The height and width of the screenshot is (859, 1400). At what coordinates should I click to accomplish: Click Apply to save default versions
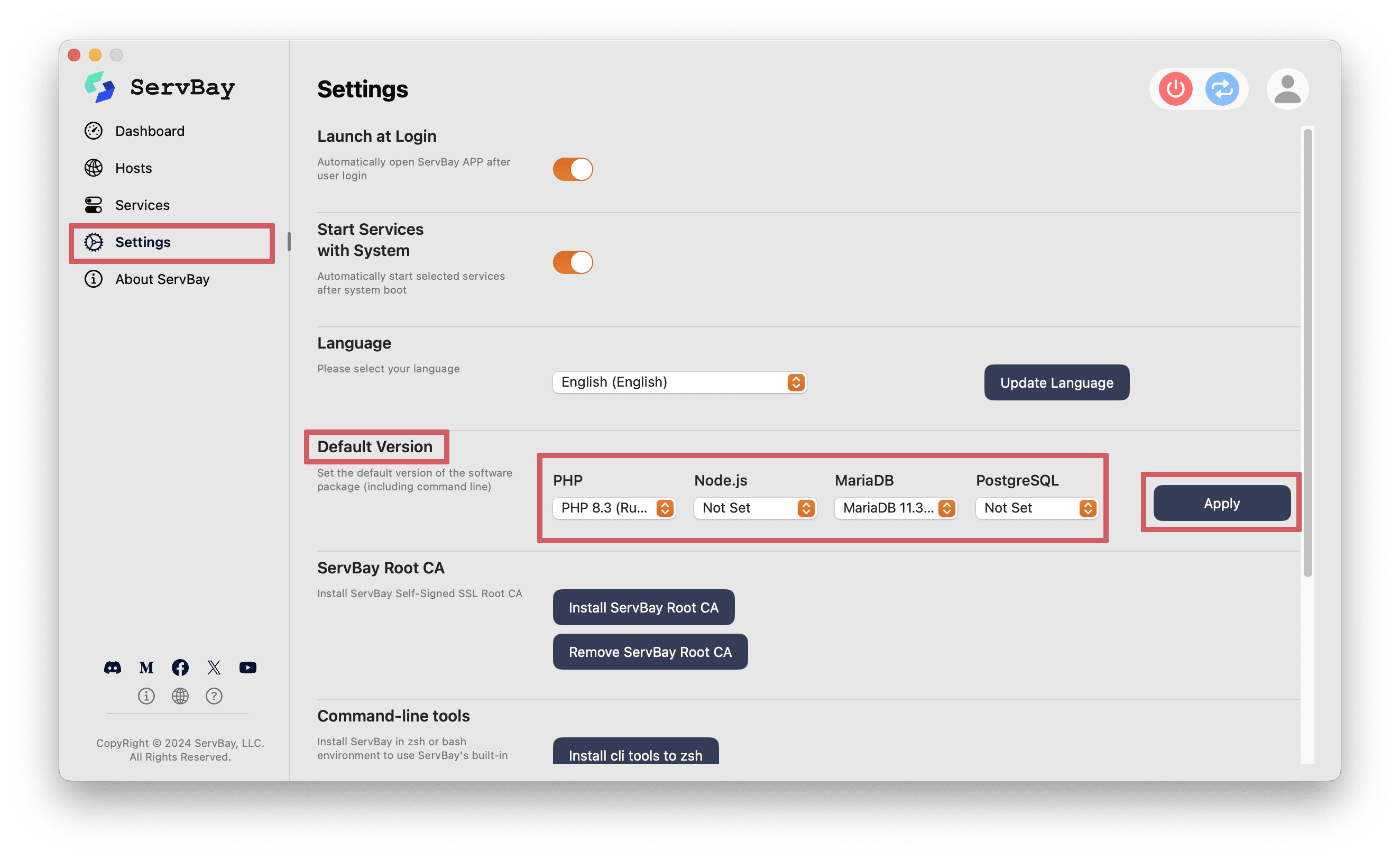(x=1222, y=503)
